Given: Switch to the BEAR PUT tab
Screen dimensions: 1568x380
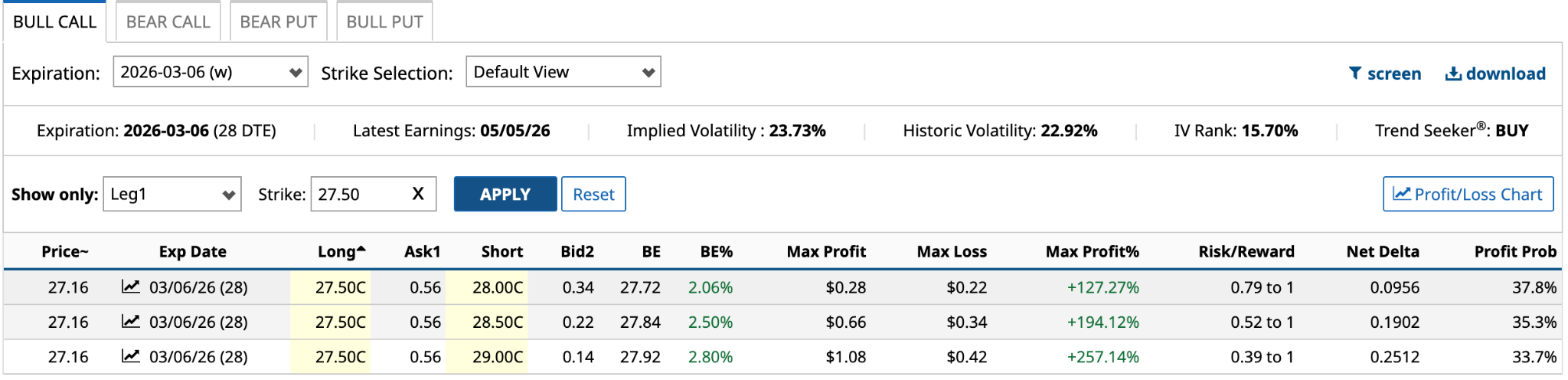Looking at the screenshot, I should pyautogui.click(x=278, y=21).
